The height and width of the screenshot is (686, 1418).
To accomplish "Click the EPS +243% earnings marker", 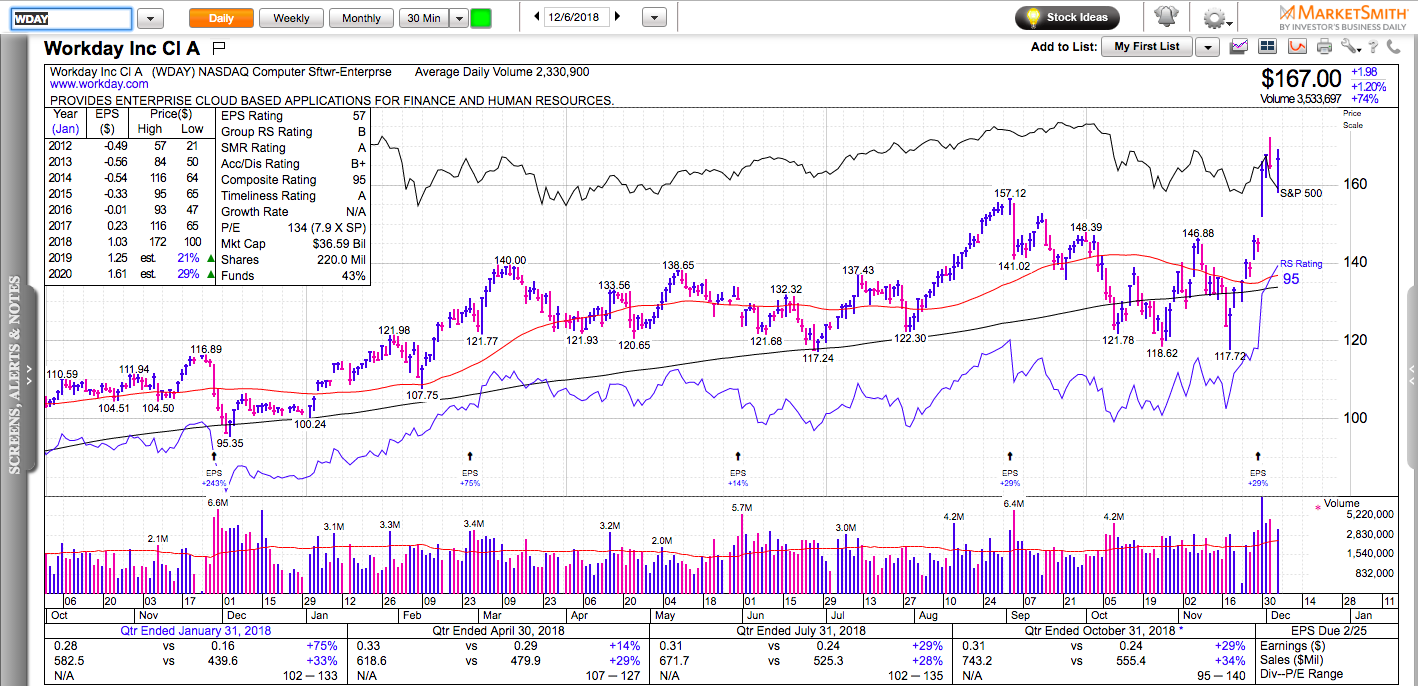I will pos(214,470).
